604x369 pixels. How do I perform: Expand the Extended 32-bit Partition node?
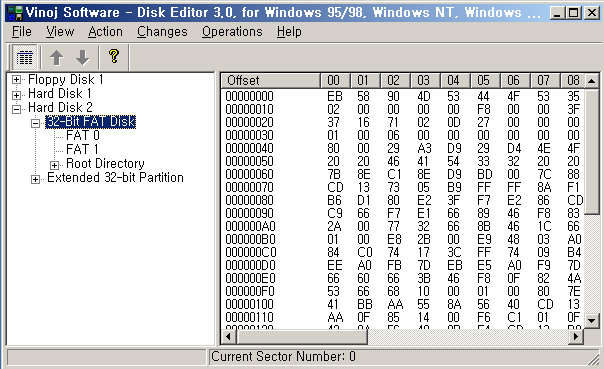[x=35, y=179]
